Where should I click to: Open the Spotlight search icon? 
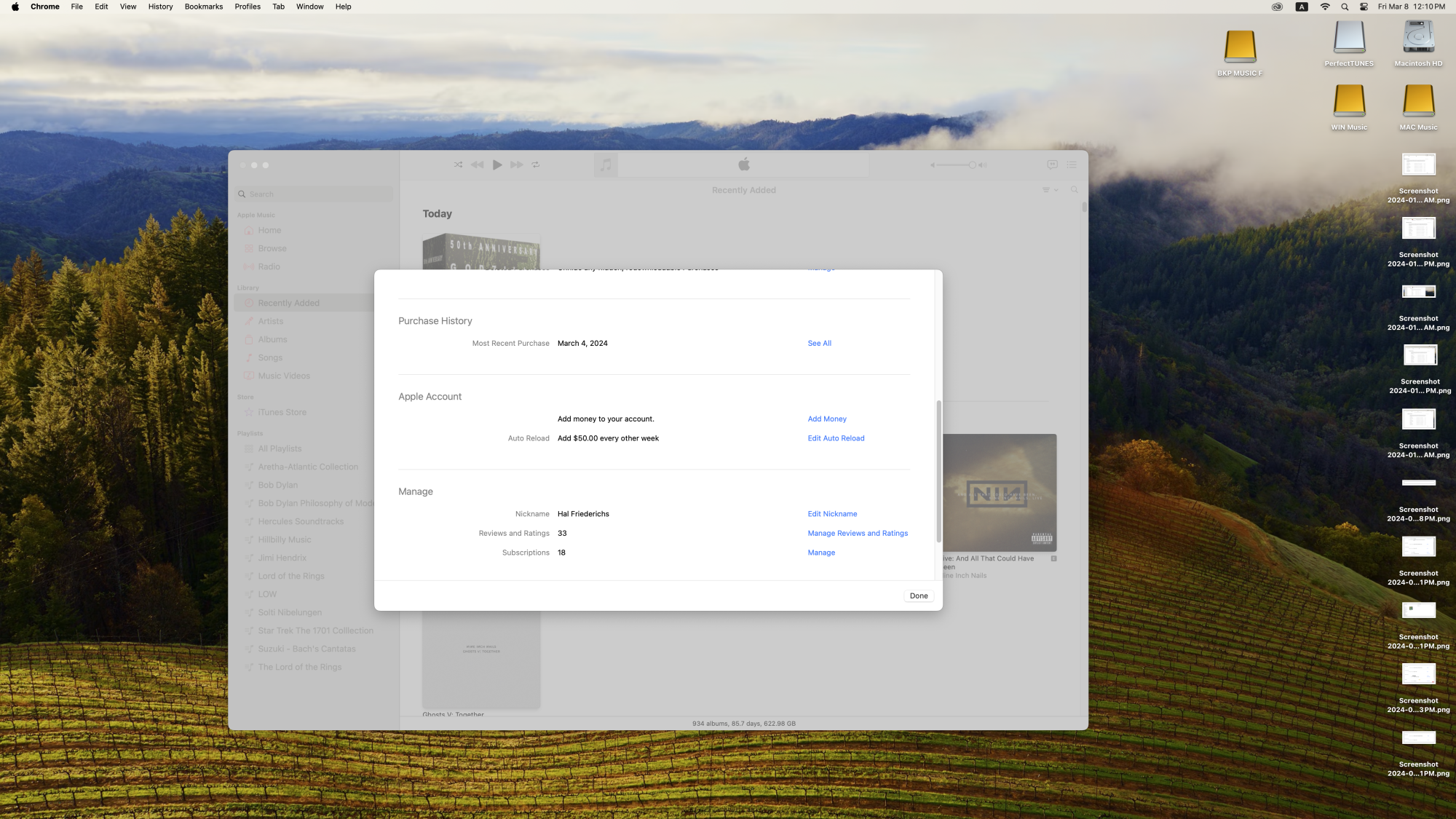1345,7
